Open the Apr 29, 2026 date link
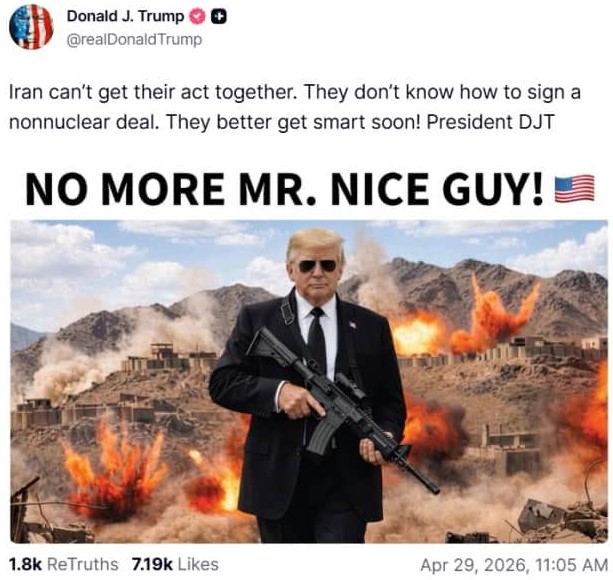Viewport: 613px width, 580px height. coord(471,565)
